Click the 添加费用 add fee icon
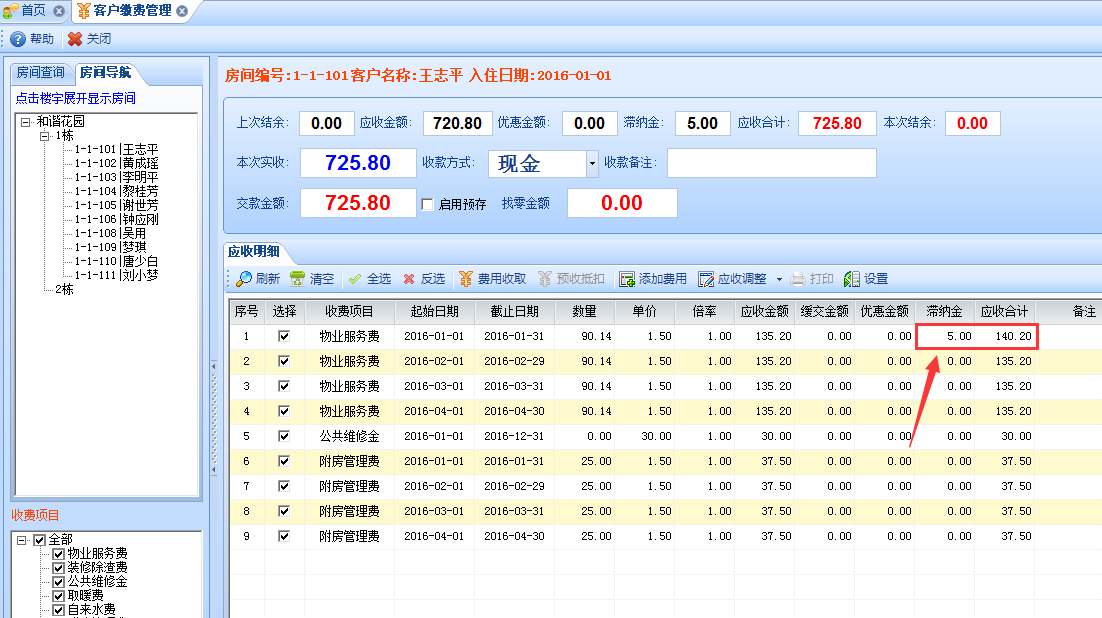 (x=627, y=279)
